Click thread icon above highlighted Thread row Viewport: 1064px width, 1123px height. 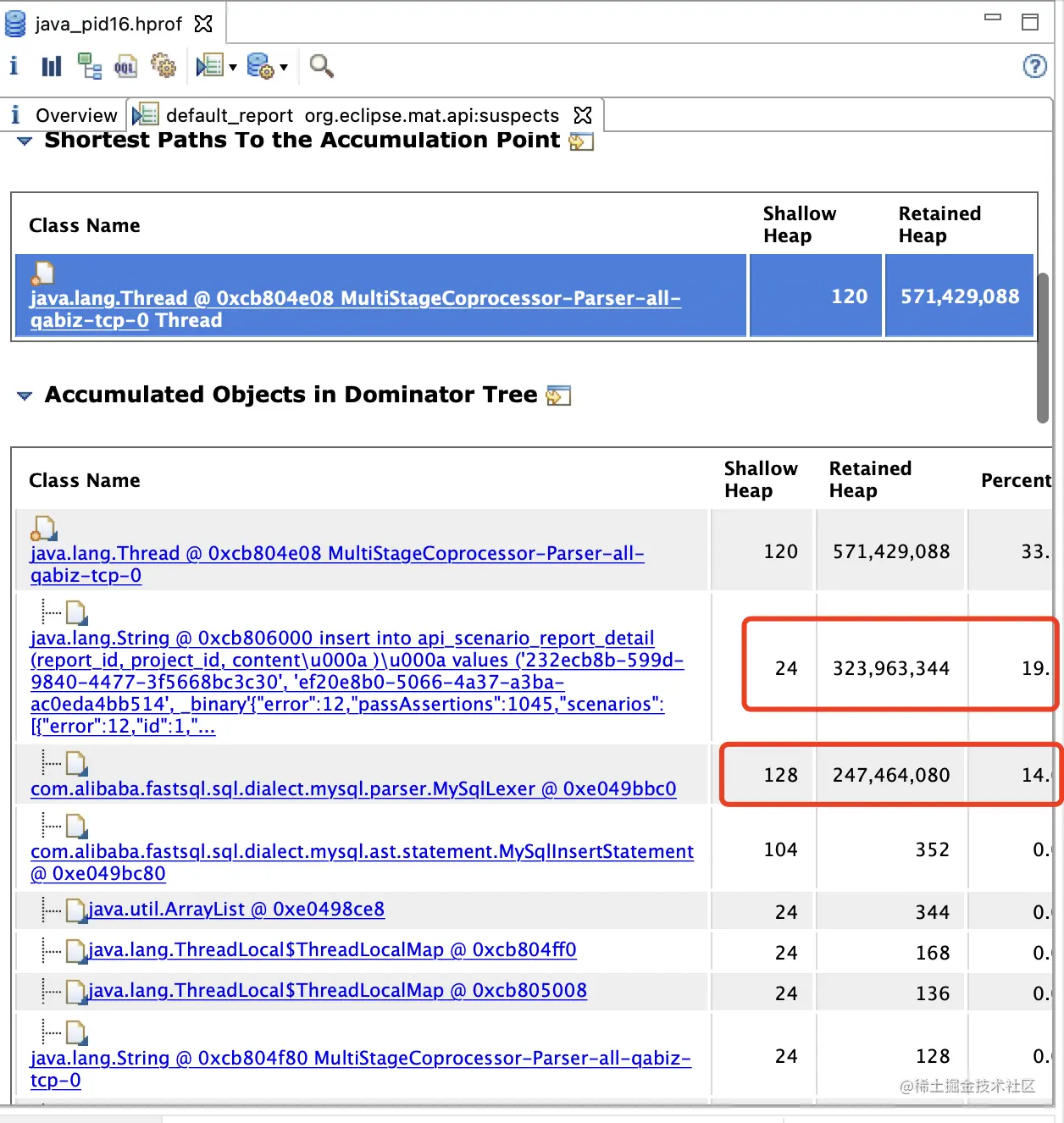point(42,273)
